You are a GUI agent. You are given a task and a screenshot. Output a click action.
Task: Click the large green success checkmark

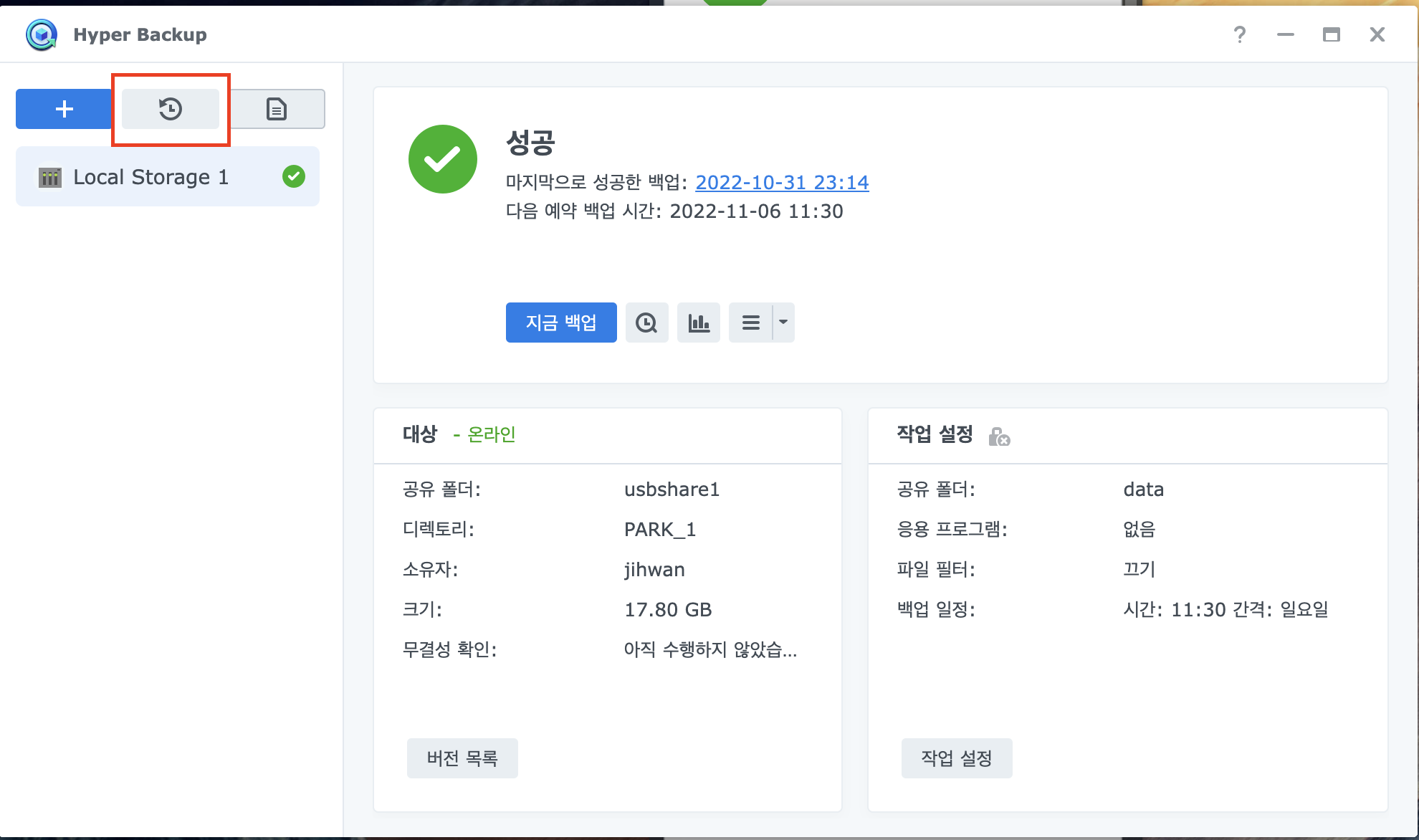coord(443,159)
